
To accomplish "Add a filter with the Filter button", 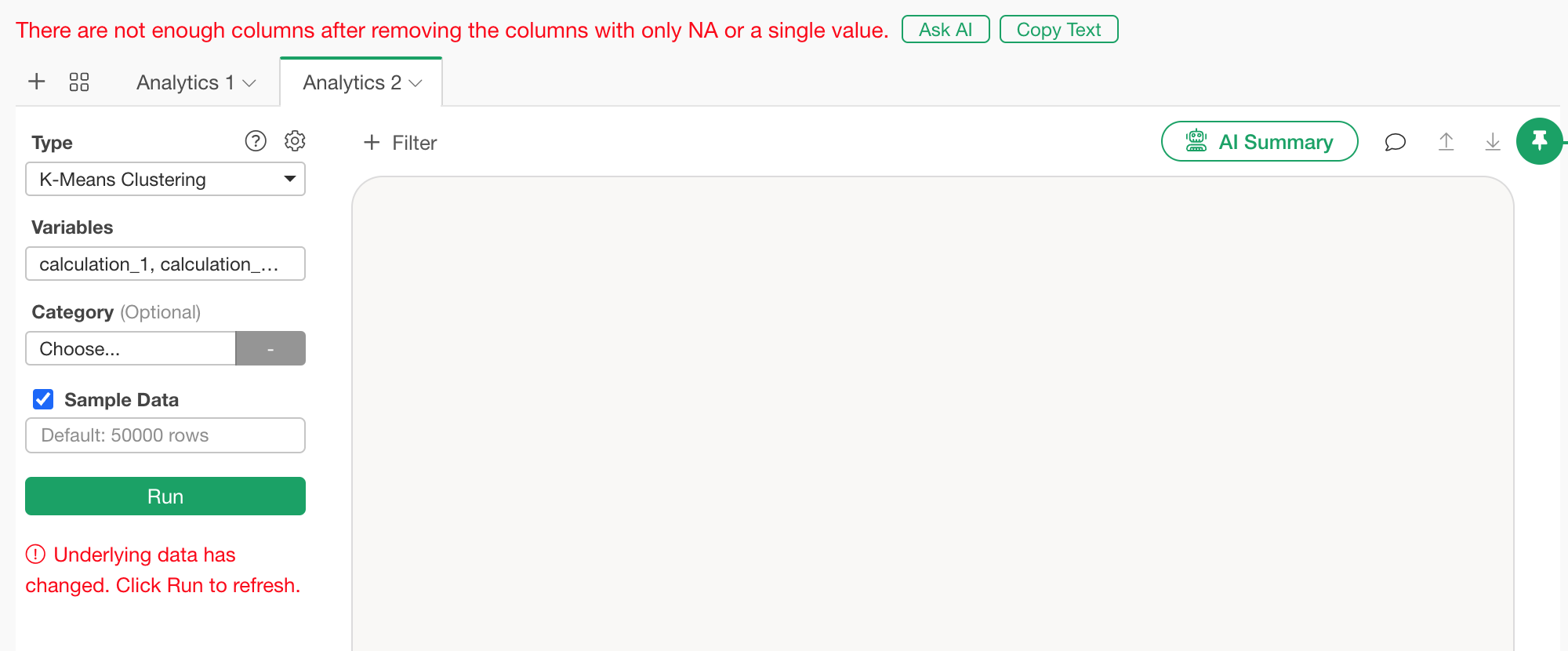I will (x=401, y=143).
